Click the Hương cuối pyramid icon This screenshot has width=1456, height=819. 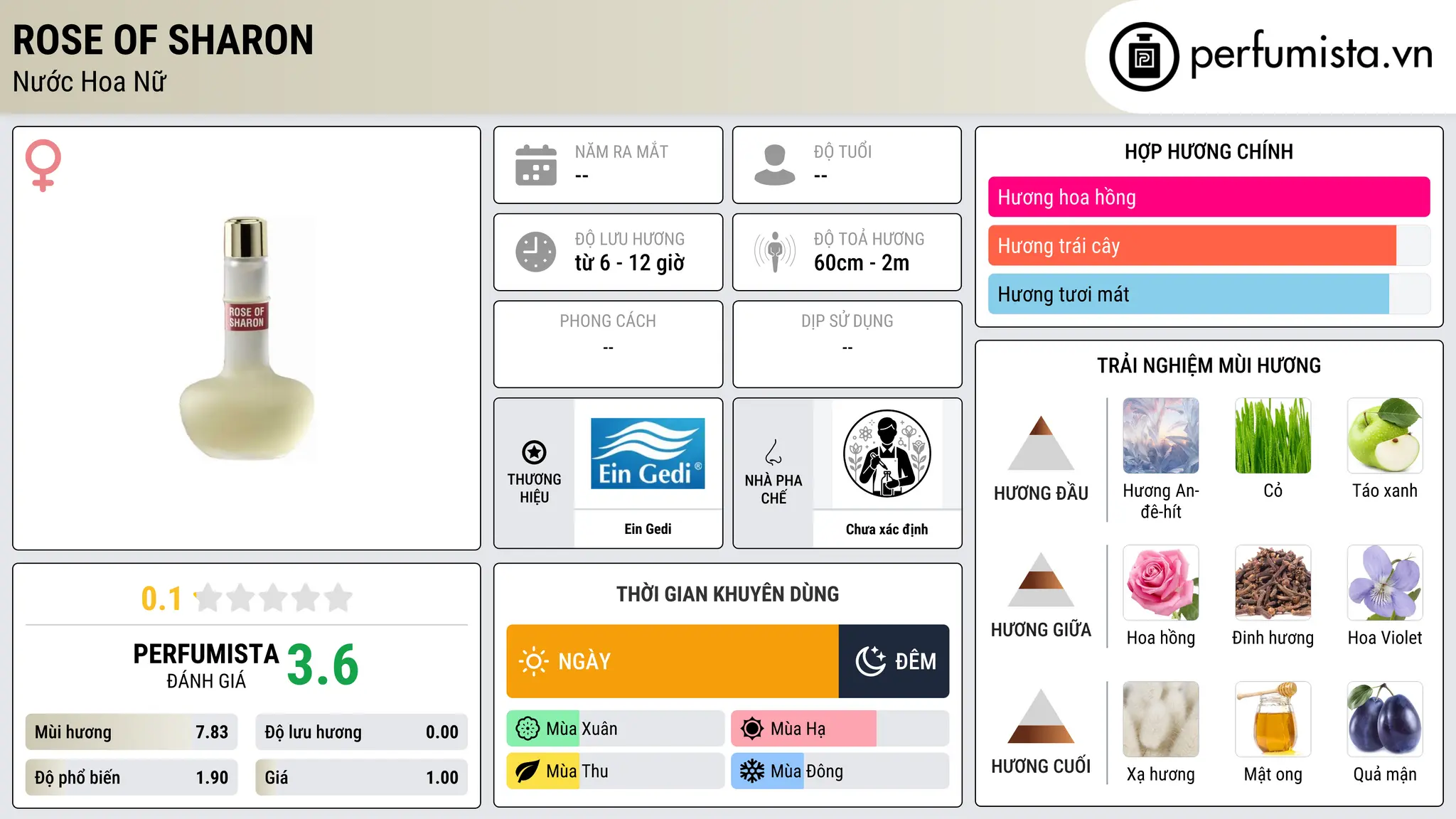click(1041, 716)
